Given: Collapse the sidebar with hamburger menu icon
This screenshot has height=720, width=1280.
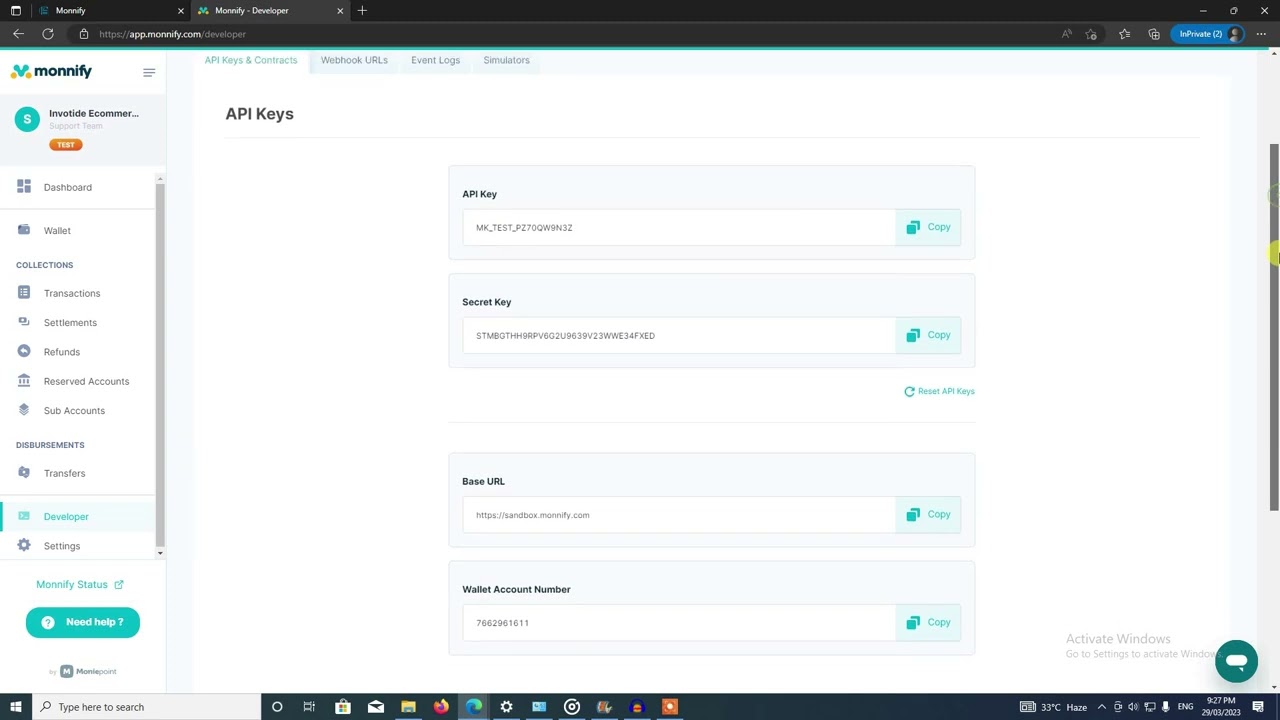Looking at the screenshot, I should 149,72.
